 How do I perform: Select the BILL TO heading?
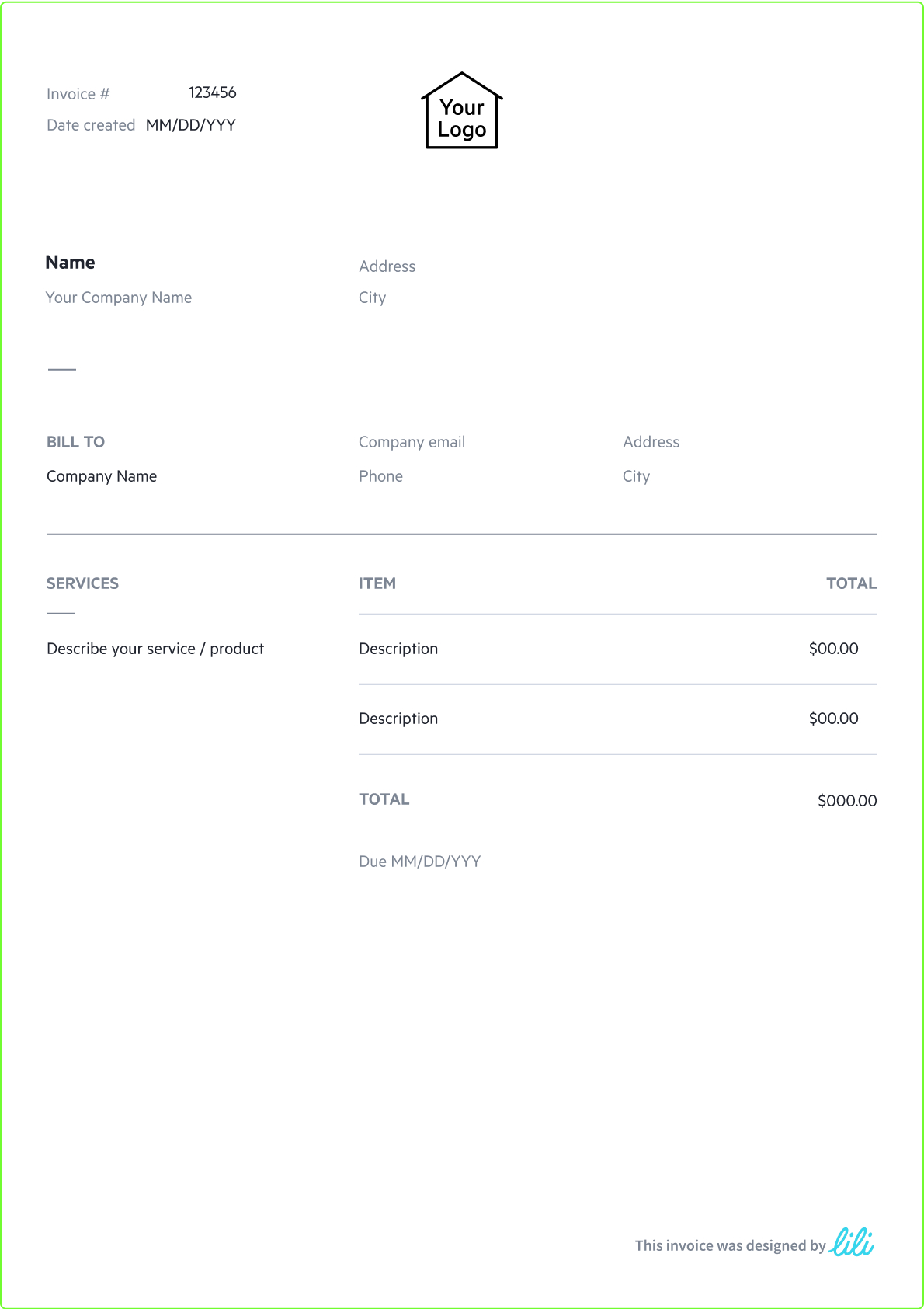pos(75,442)
